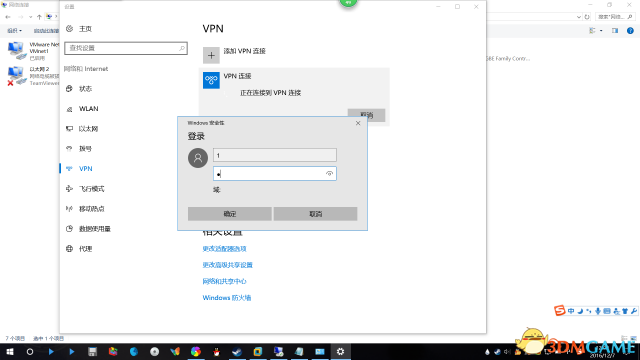The image size is (640, 360).
Task: Click the VPN connection tile icon
Action: [x=211, y=80]
